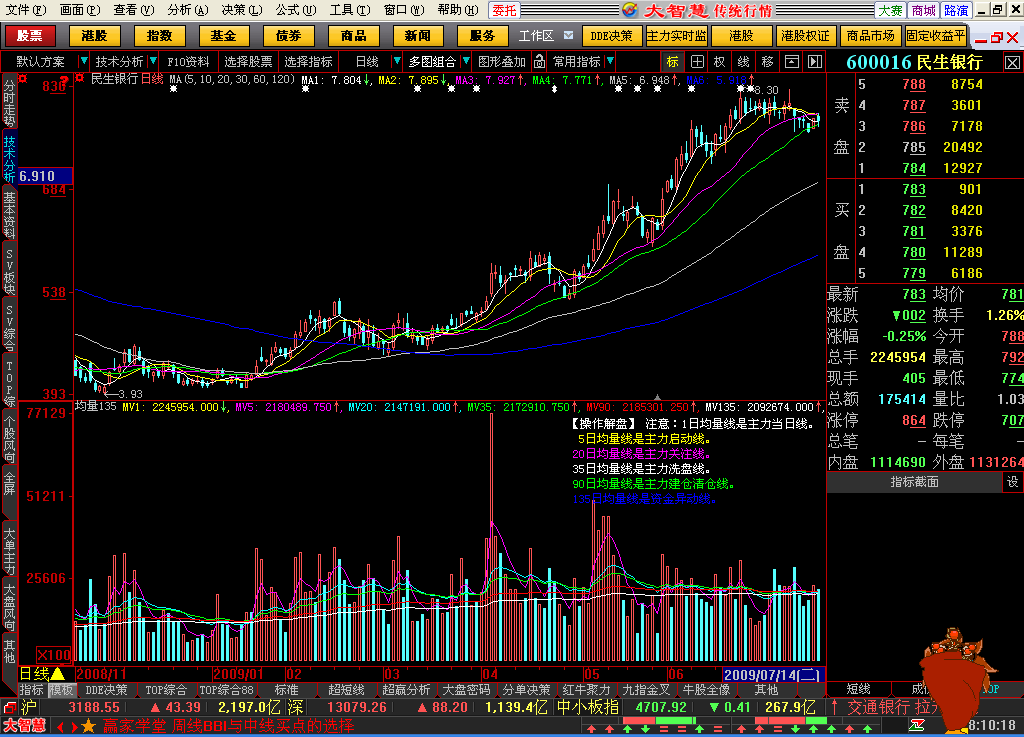Click the red minimize icon under title bar
Image resolution: width=1024 pixels, height=737 pixels.
pyautogui.click(x=981, y=38)
